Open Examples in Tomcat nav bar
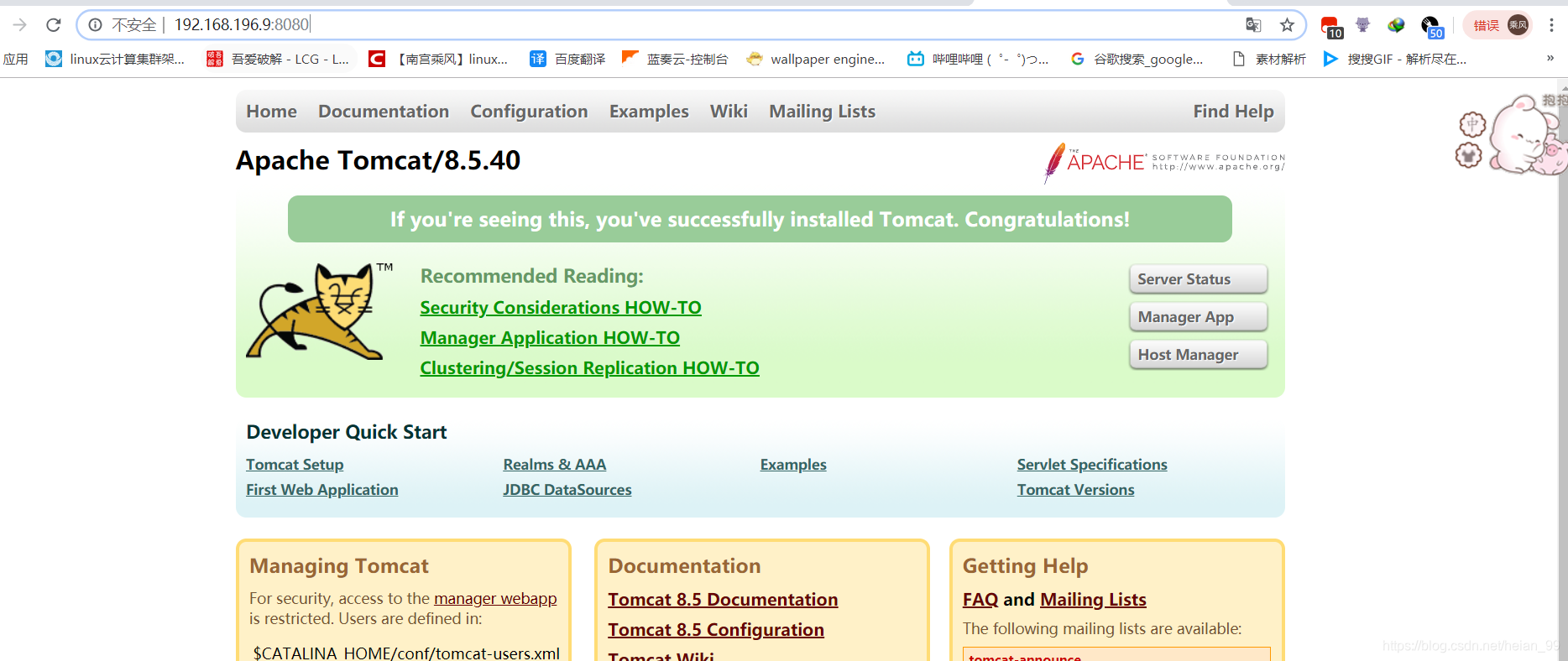Screen dimensions: 1568x661 point(649,112)
